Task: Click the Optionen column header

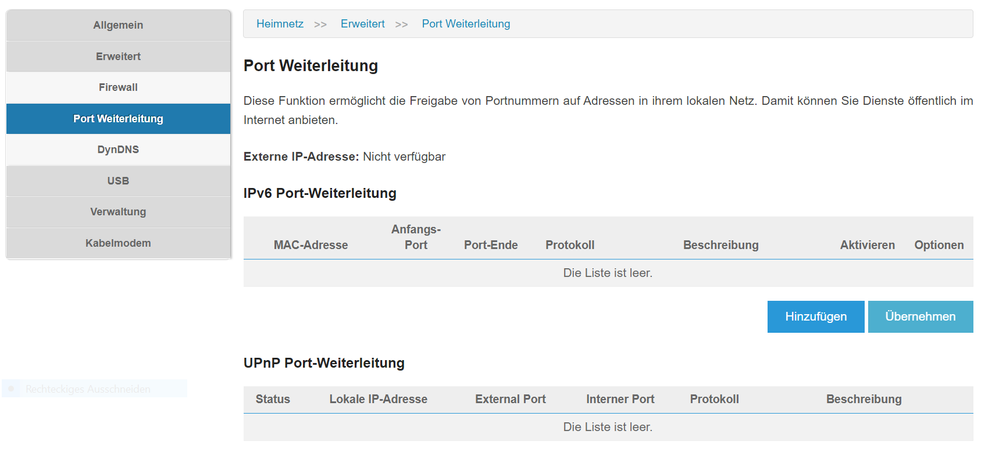Action: (x=939, y=245)
